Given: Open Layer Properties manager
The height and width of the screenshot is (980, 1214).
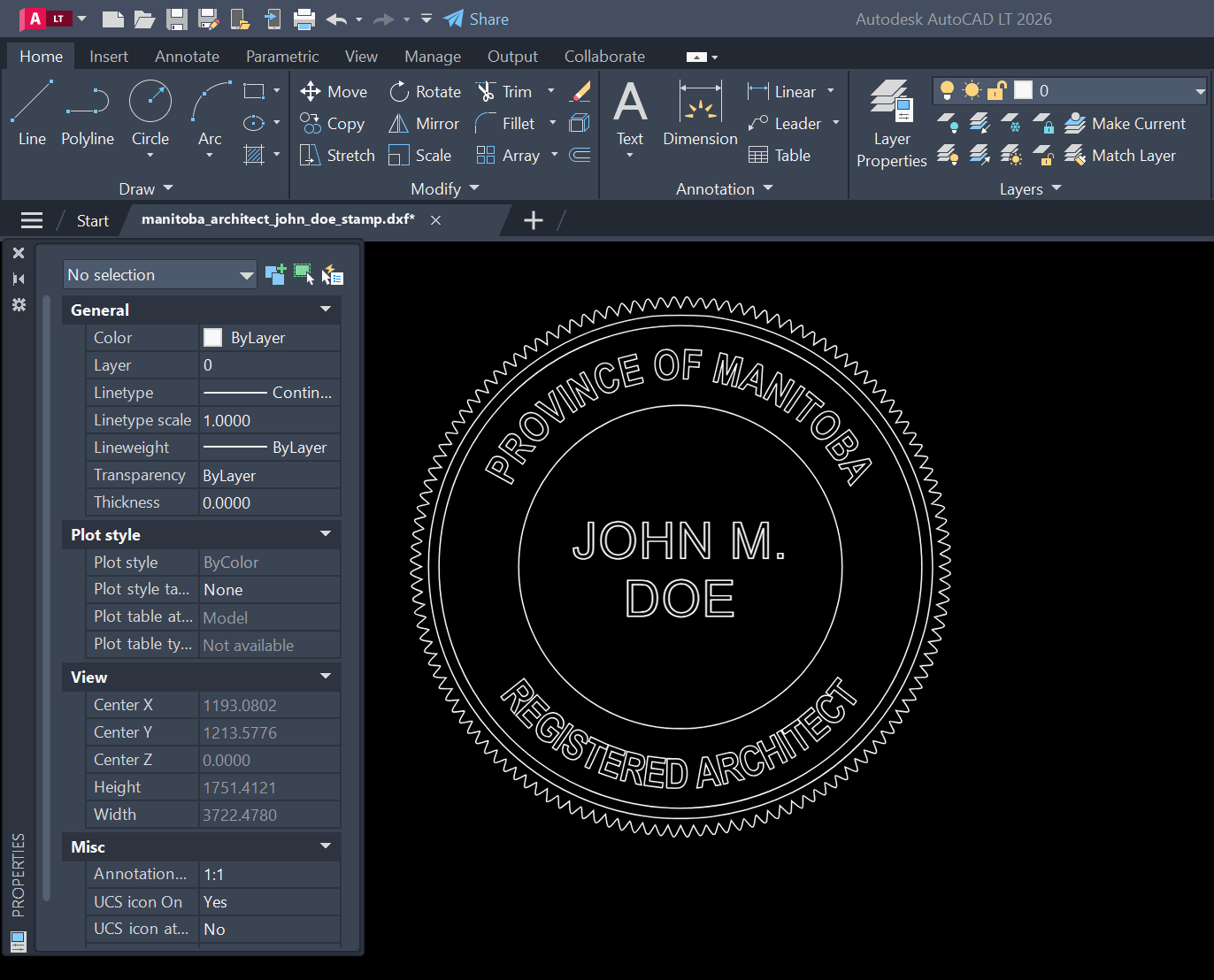Looking at the screenshot, I should coord(892,123).
